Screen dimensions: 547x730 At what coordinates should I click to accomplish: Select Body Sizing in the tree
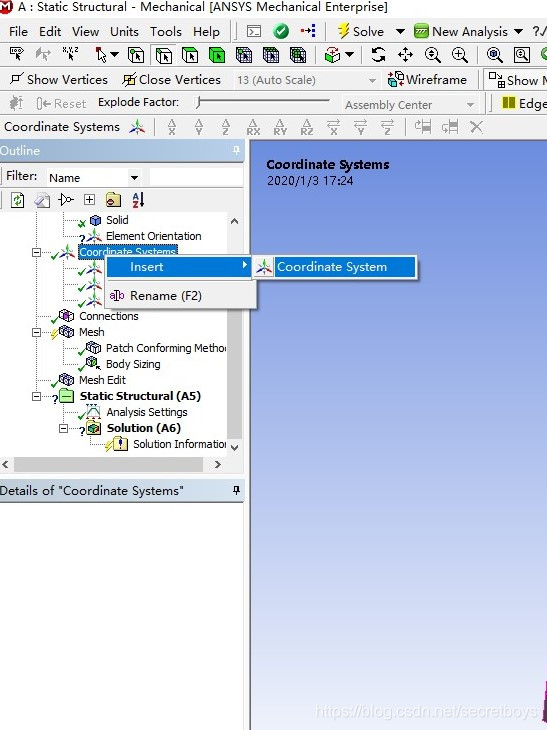(x=133, y=364)
